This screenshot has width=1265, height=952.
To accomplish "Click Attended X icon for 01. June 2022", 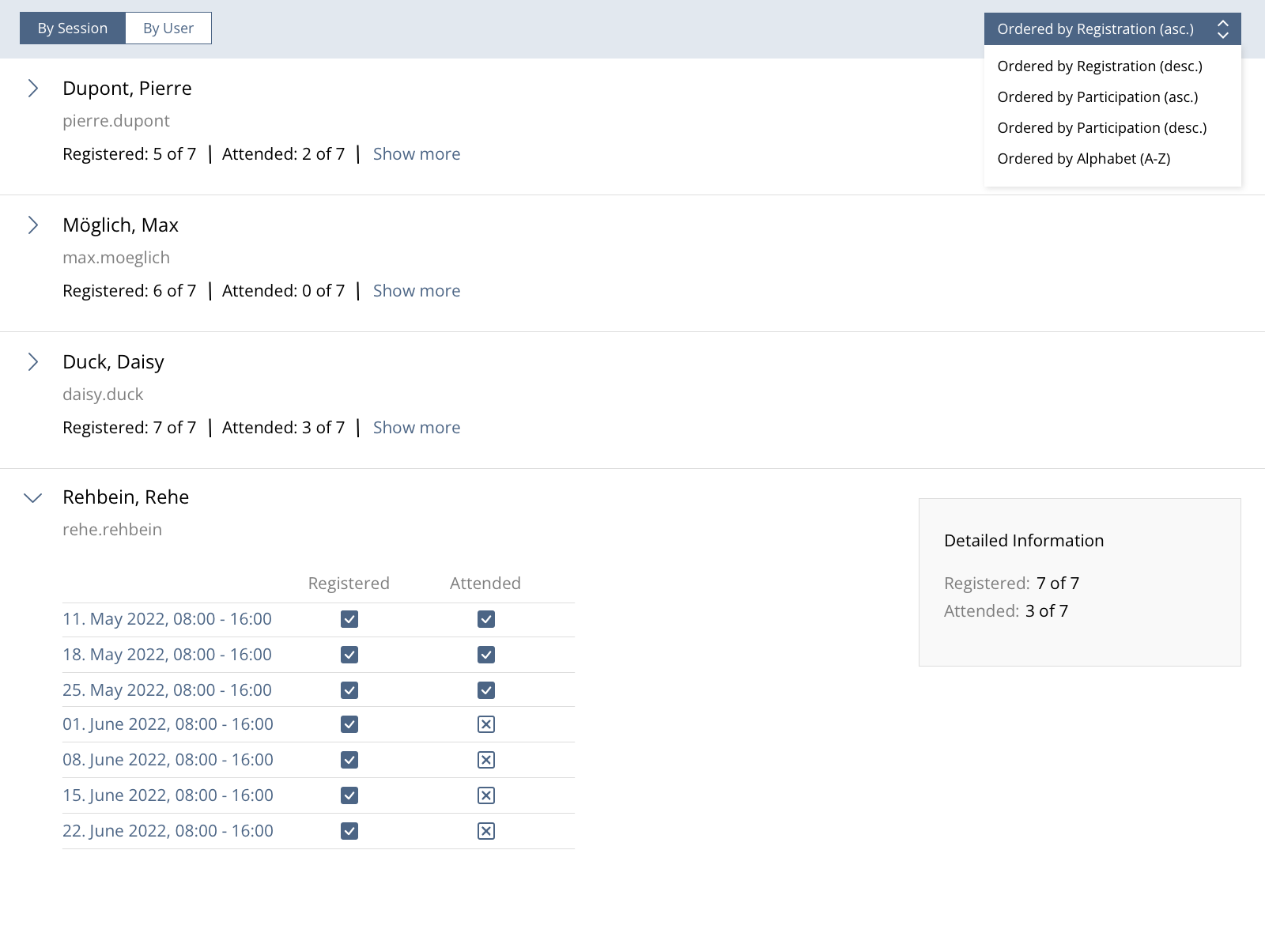I will 486,724.
